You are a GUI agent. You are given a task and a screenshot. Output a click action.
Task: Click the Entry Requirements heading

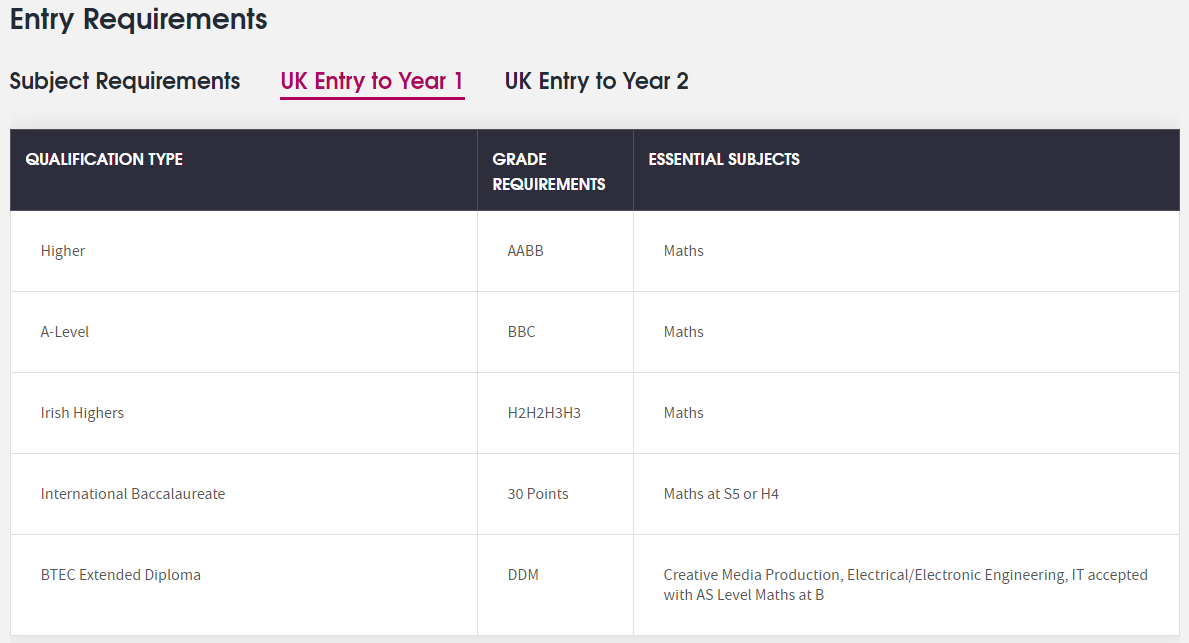click(x=139, y=18)
